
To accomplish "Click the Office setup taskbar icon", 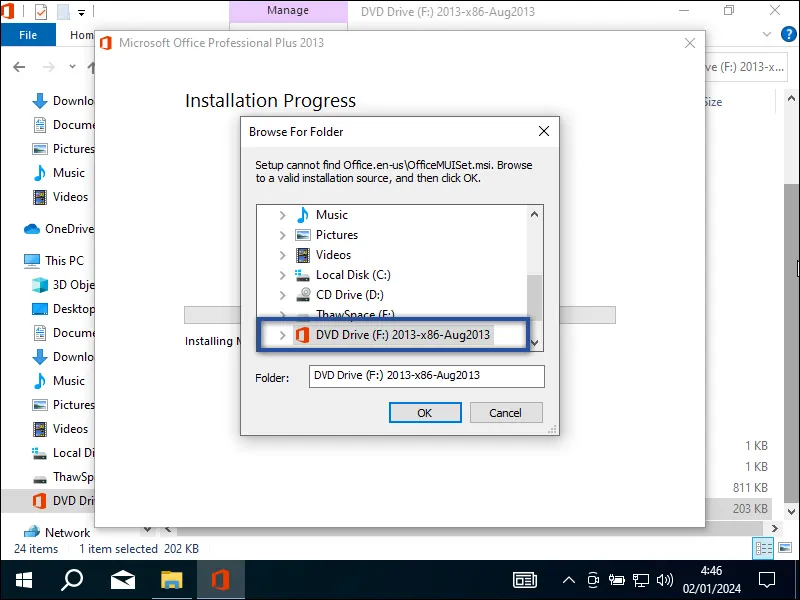I will pos(220,579).
